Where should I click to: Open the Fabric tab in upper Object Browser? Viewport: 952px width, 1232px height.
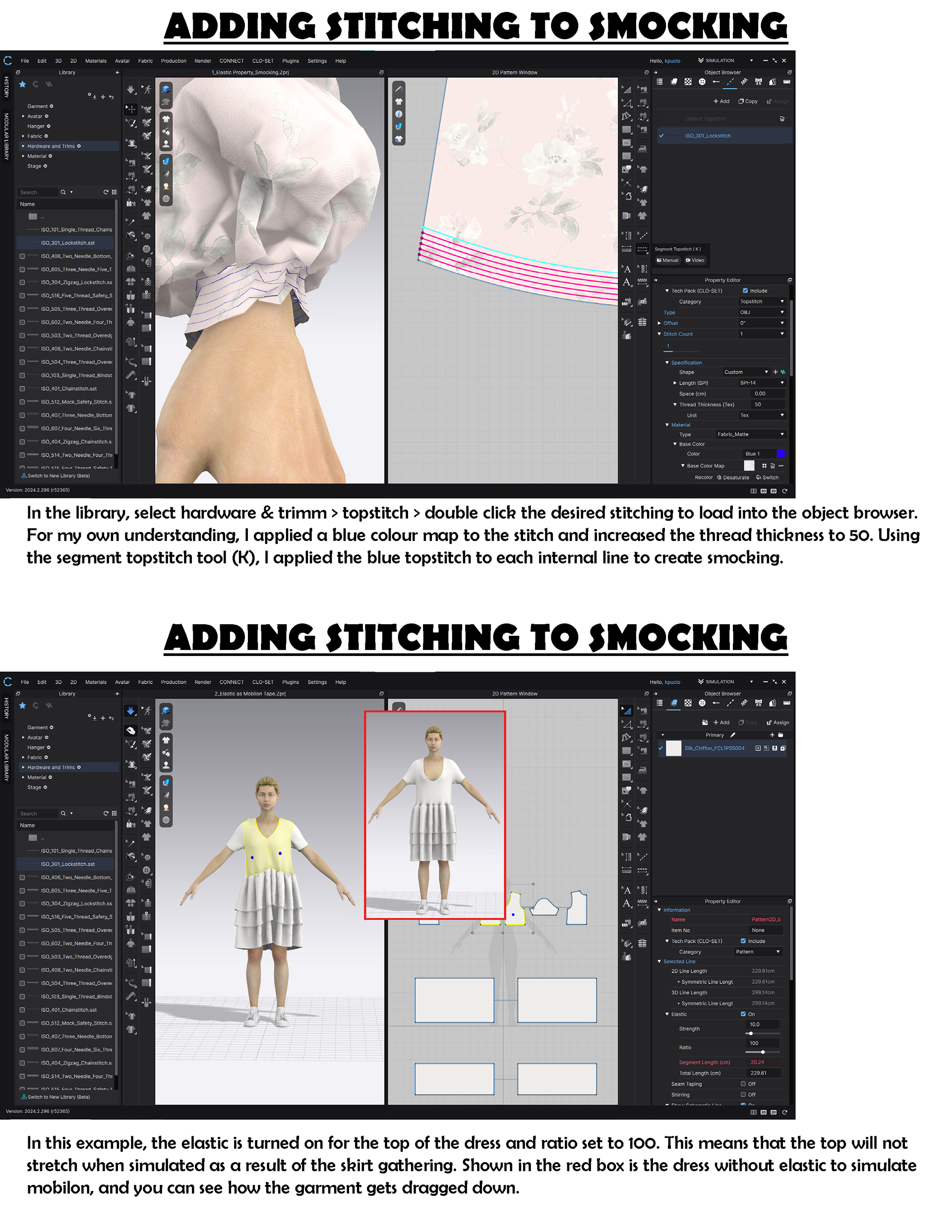[x=674, y=82]
